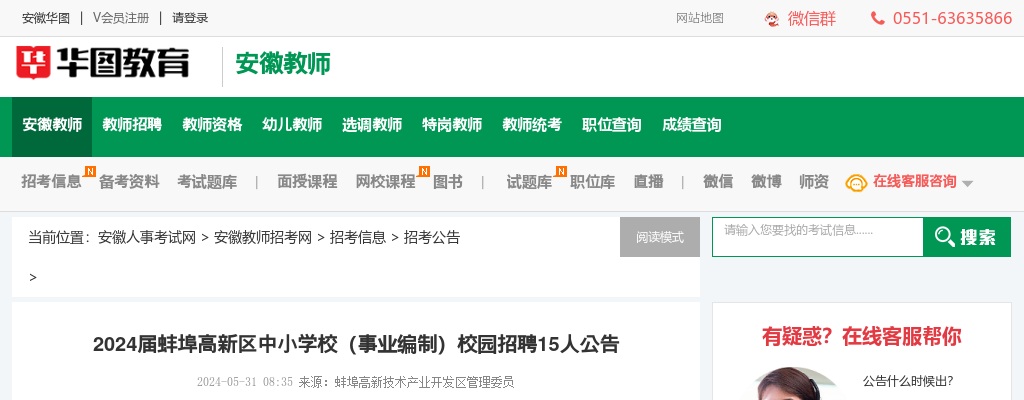Click the 微信群 link
The width and height of the screenshot is (1024, 400).
(x=811, y=18)
